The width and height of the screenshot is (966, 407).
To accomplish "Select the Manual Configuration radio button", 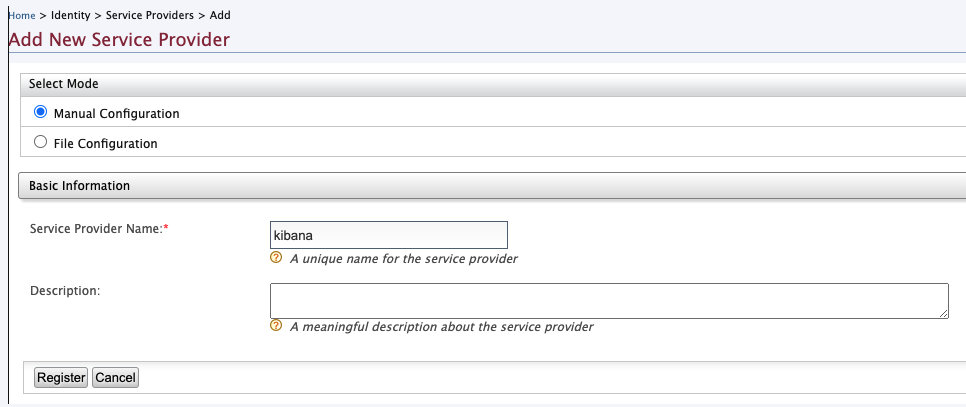I will tap(41, 113).
